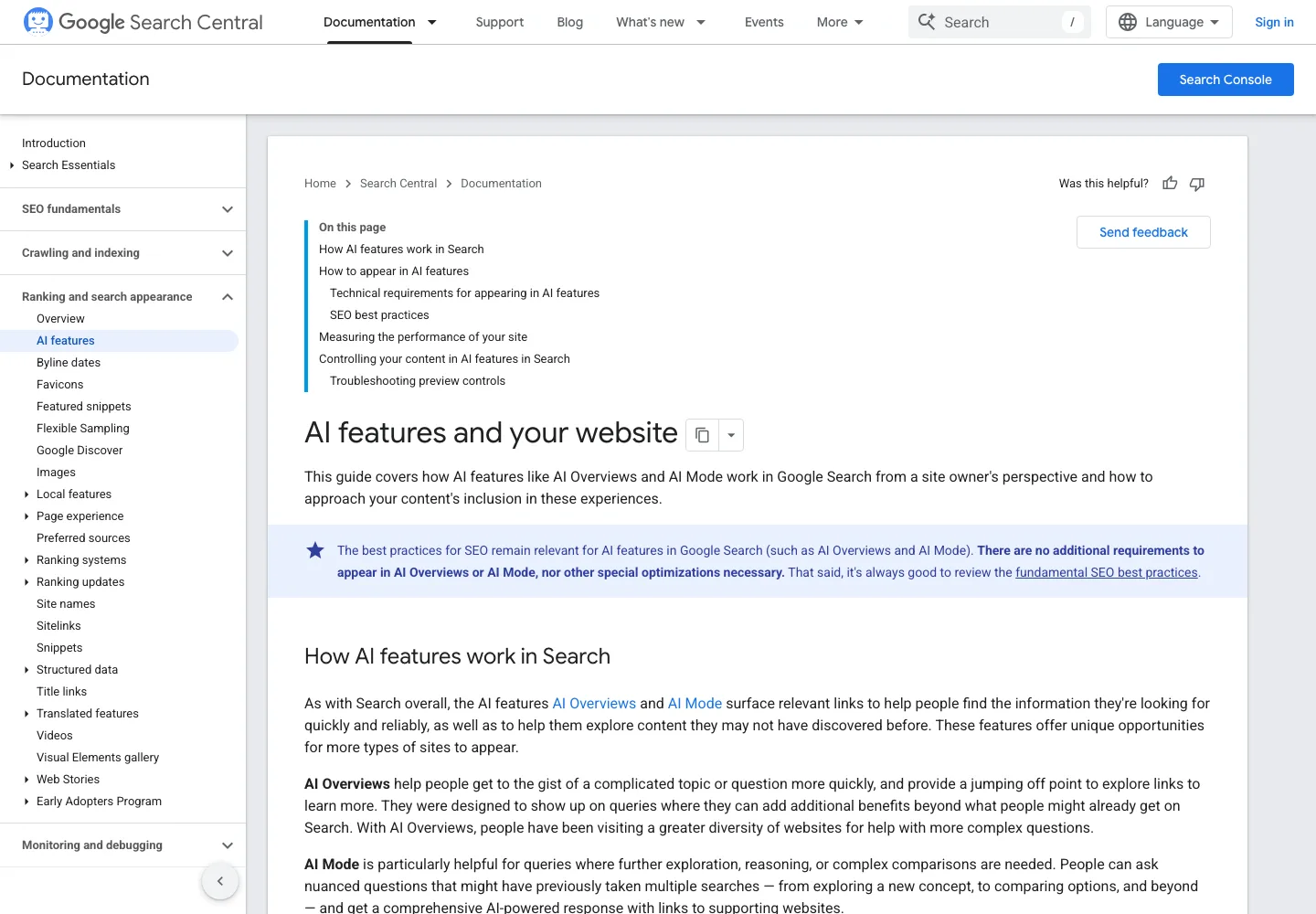Jump to SEO best practices section

click(x=379, y=315)
